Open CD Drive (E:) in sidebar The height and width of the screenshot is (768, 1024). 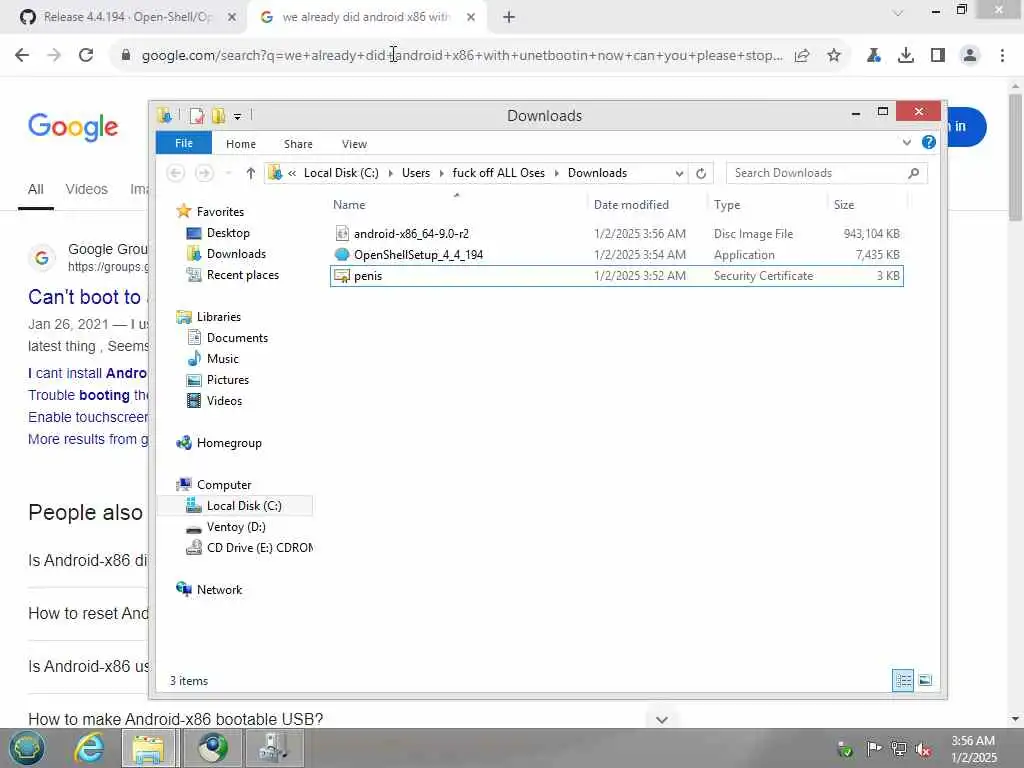click(259, 547)
